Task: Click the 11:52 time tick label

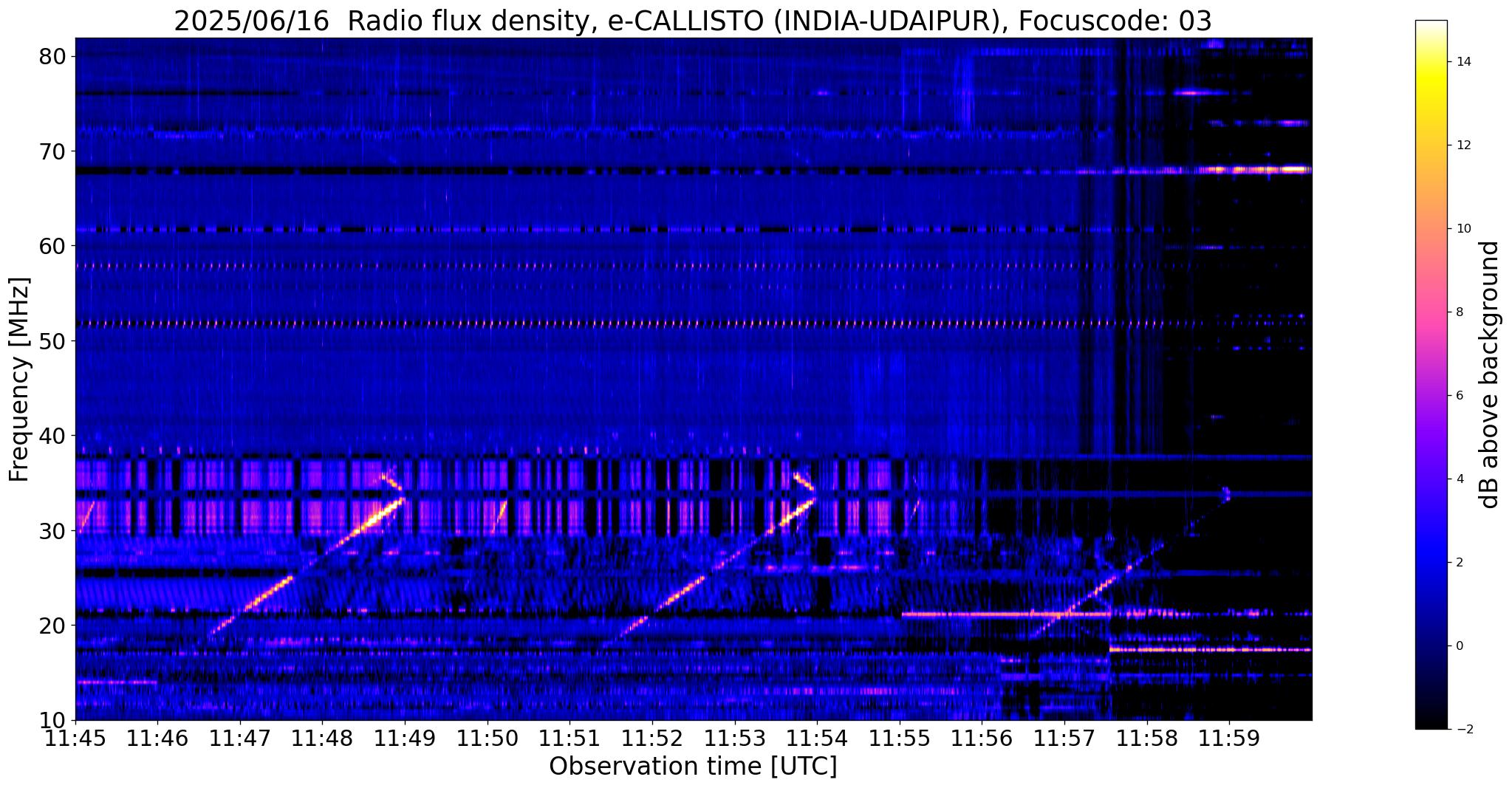Action: (x=652, y=739)
